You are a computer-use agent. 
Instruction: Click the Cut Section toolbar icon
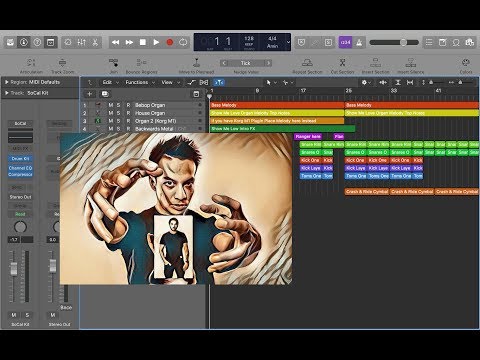[x=342, y=62]
